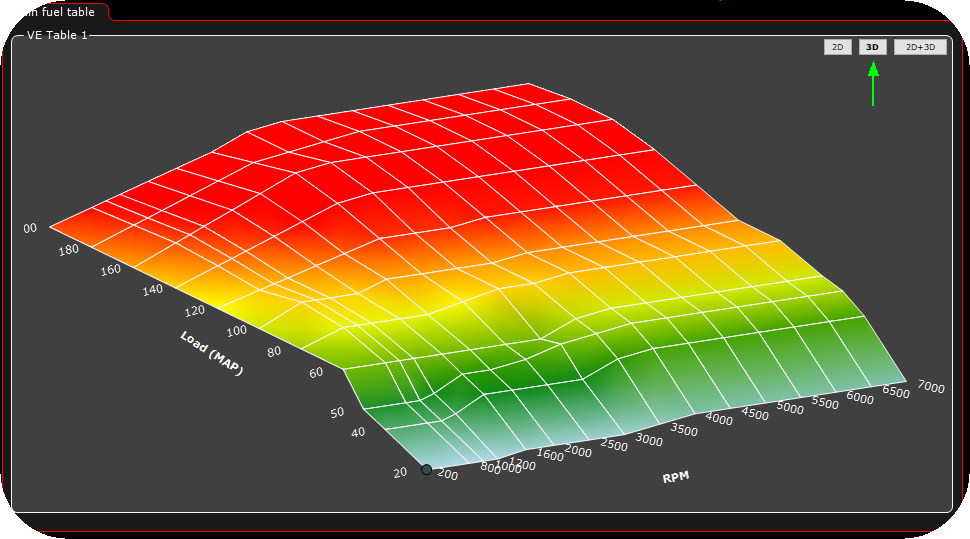Click the 140 load axis tick label

152,290
